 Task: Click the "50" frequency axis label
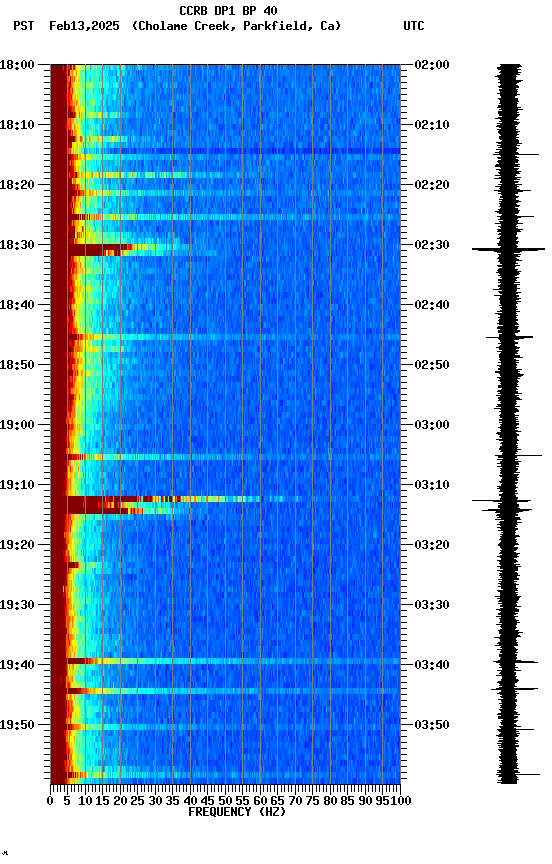[x=225, y=801]
